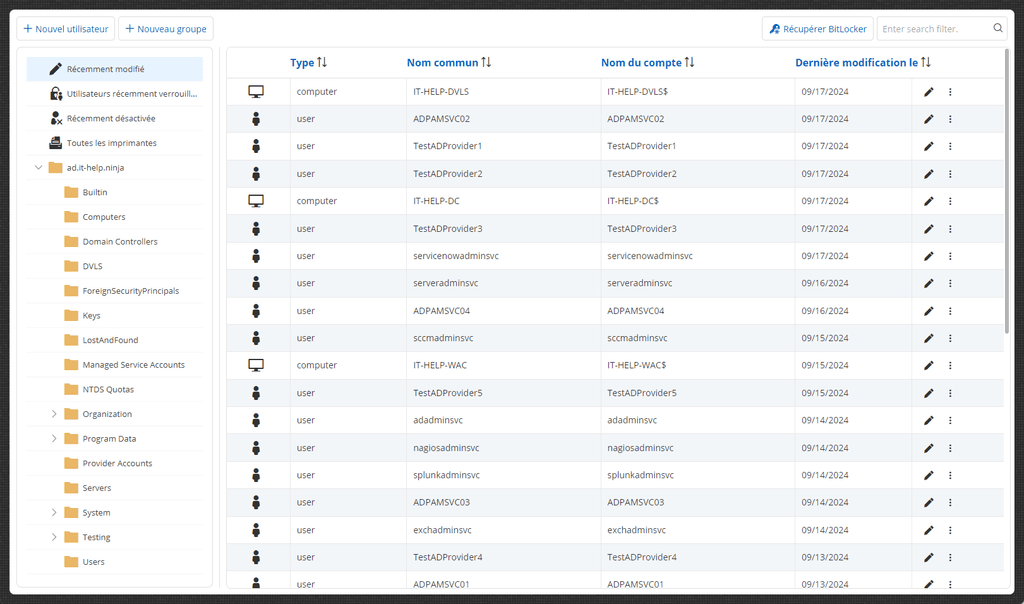Expand the Testing folder

[53, 537]
